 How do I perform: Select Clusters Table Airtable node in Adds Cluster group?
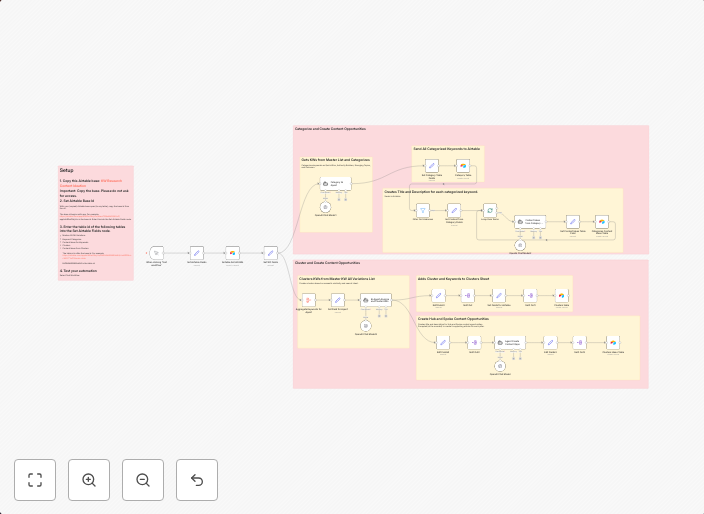tap(561, 295)
